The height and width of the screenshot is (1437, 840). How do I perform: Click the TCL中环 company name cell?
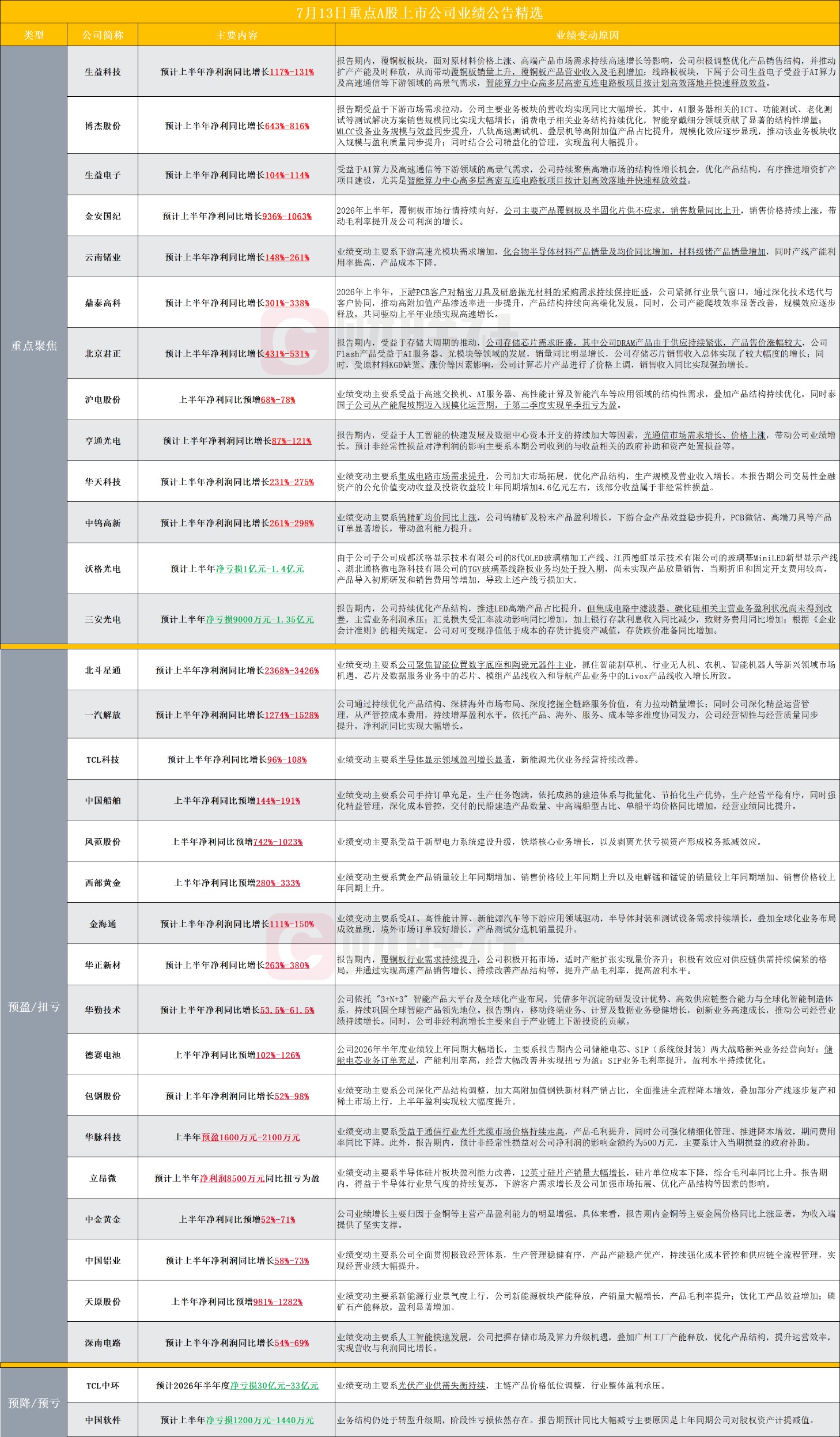103,1385
